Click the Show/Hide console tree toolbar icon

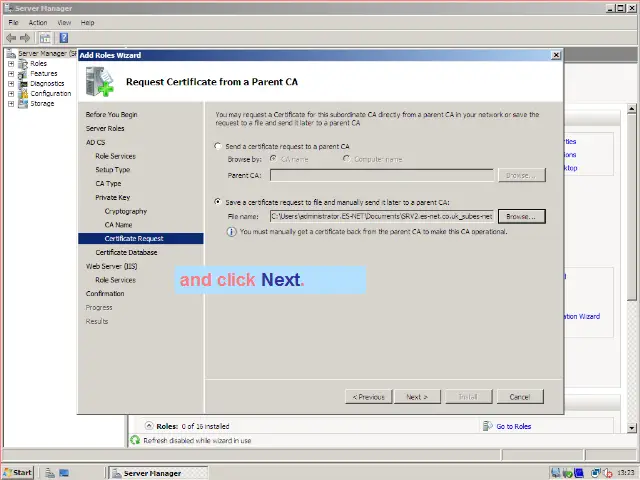(x=45, y=38)
